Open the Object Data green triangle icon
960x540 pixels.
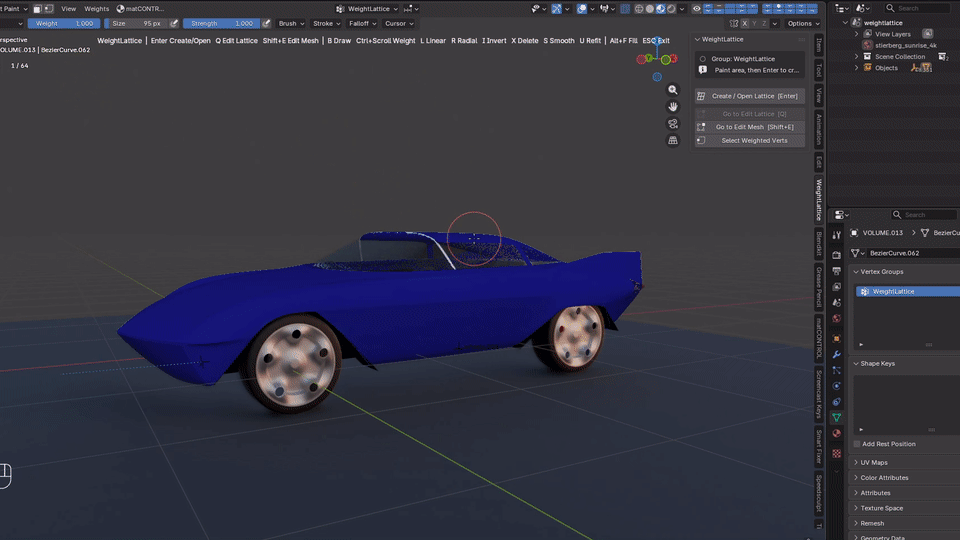click(x=836, y=418)
